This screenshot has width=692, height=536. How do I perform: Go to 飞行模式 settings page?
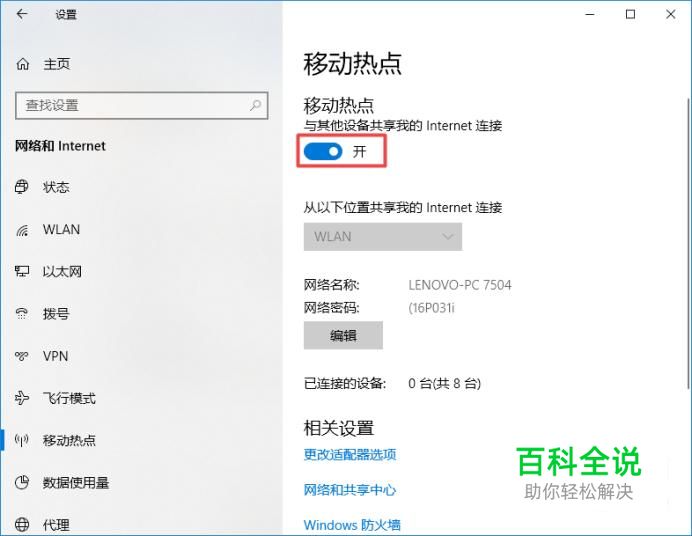click(x=69, y=398)
